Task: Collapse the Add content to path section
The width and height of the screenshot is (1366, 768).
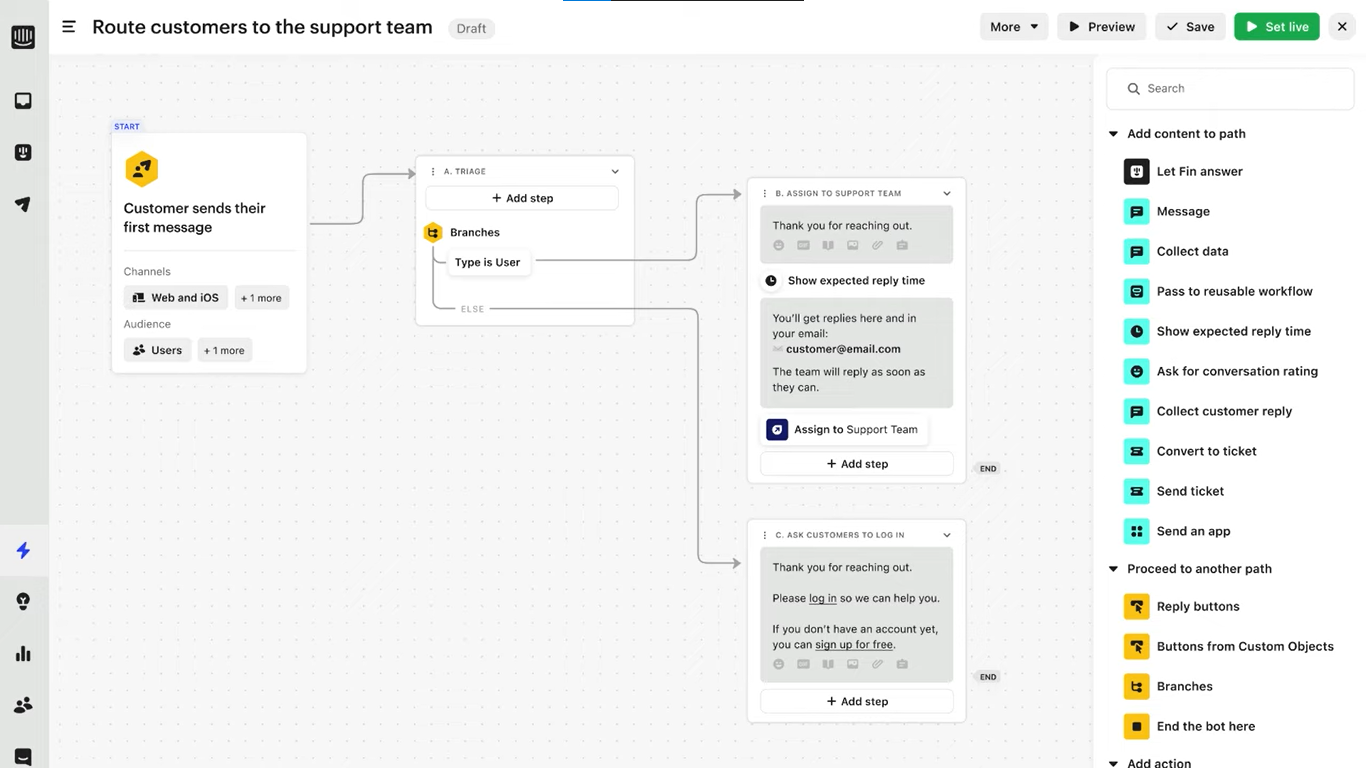Action: (x=1113, y=133)
